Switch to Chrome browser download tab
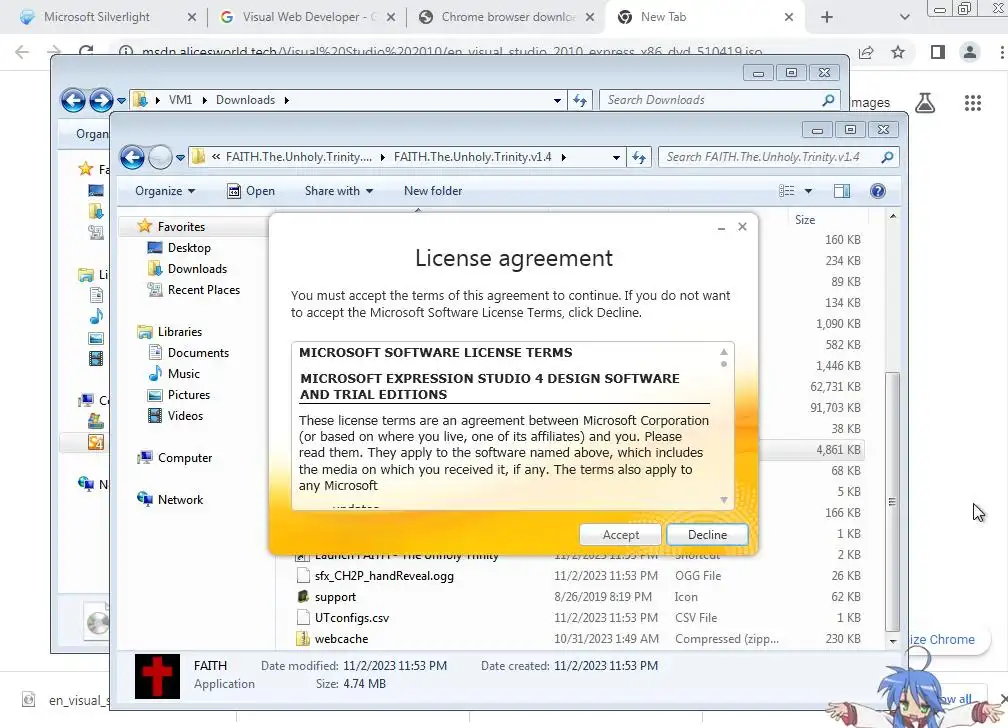This screenshot has height=728, width=1008. (x=508, y=17)
